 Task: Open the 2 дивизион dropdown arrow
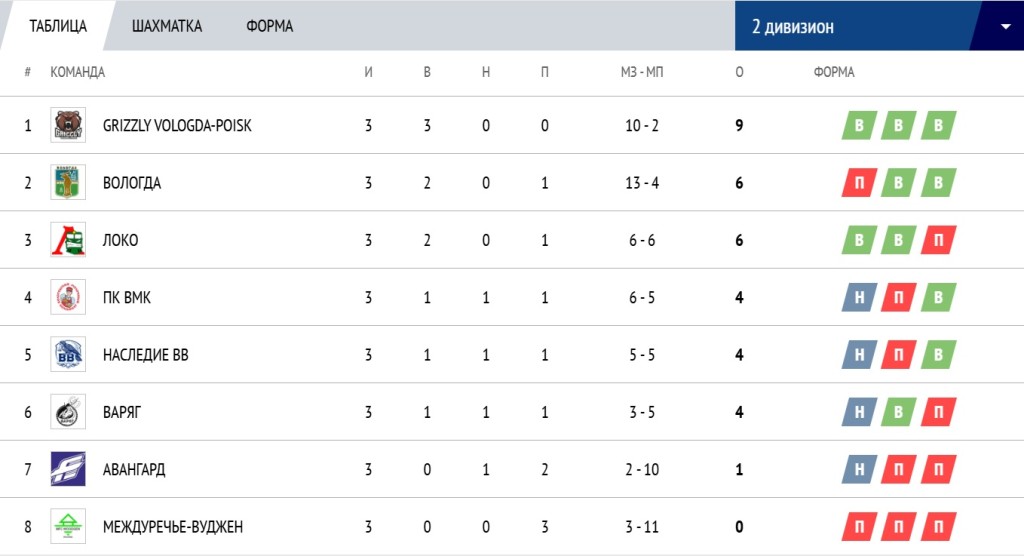1005,27
